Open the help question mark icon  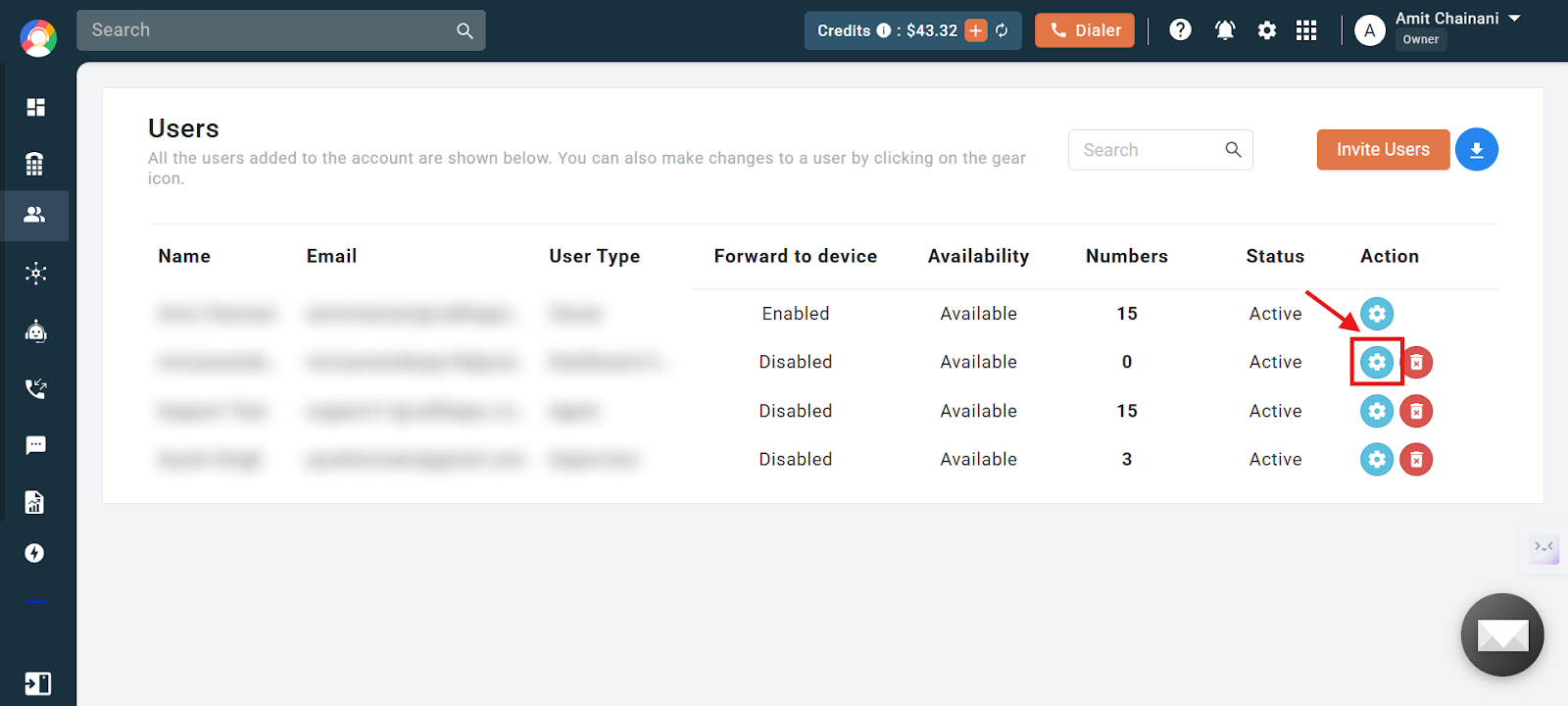point(1181,30)
